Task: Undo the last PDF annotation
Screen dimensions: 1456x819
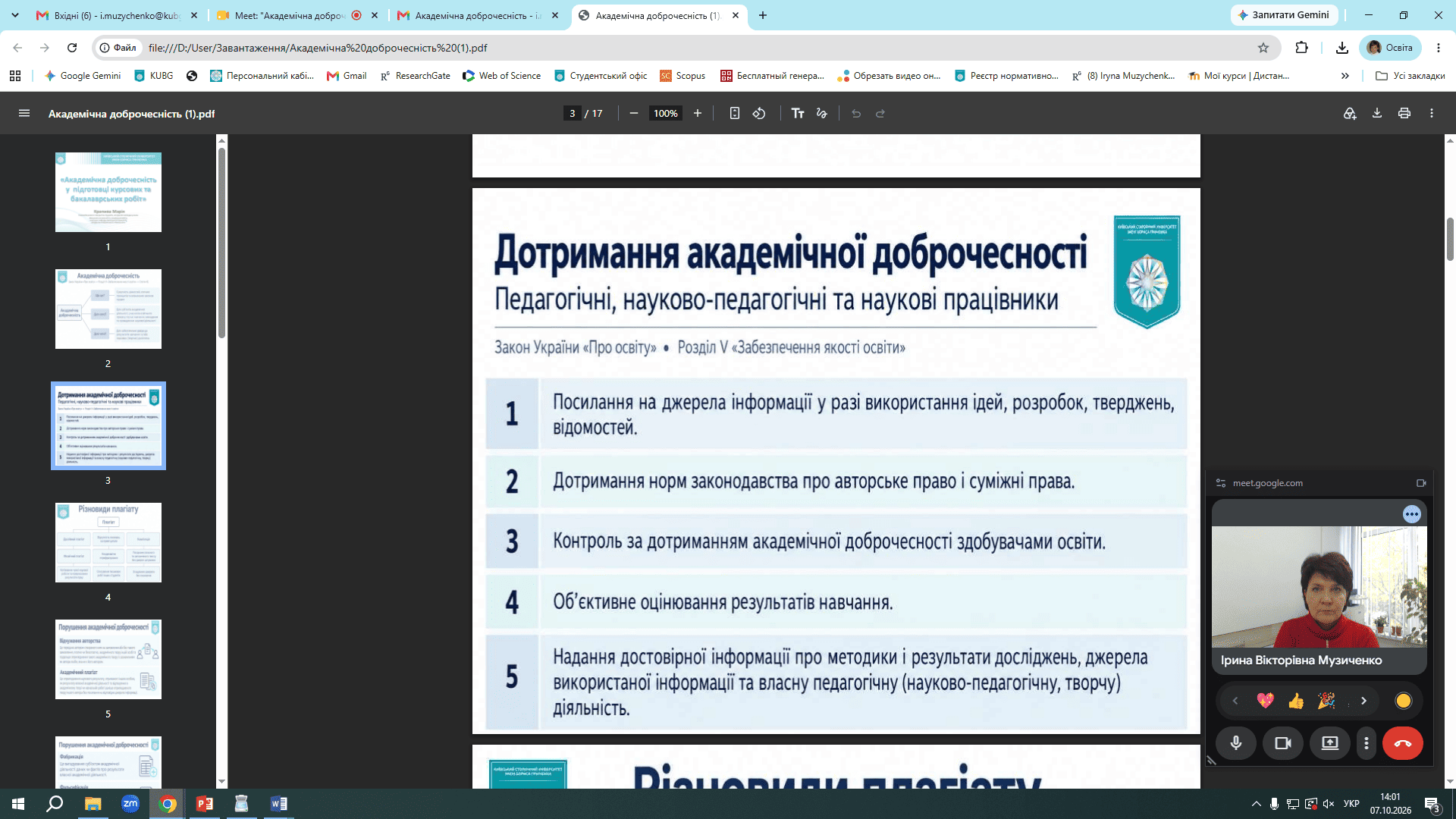Action: point(856,113)
